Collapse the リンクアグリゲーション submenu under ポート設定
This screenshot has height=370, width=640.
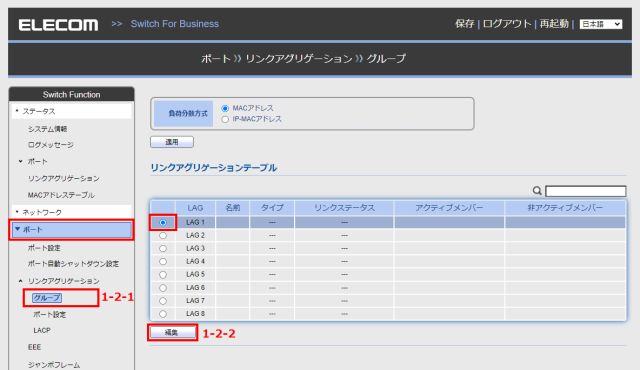pyautogui.click(x=64, y=281)
